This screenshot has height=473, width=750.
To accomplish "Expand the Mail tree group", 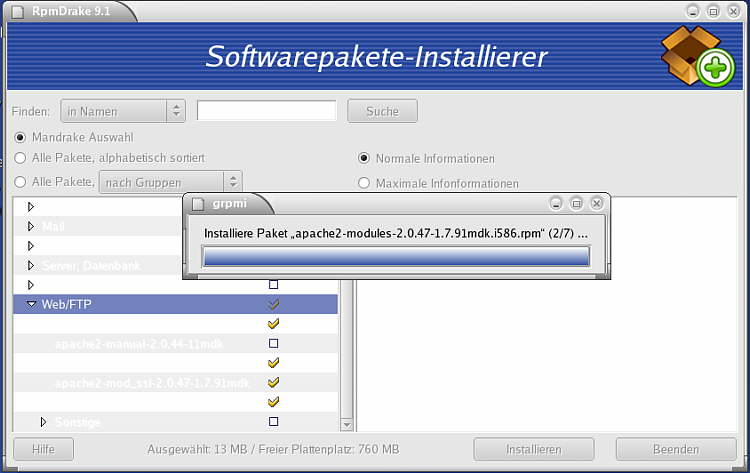I will tap(31, 226).
